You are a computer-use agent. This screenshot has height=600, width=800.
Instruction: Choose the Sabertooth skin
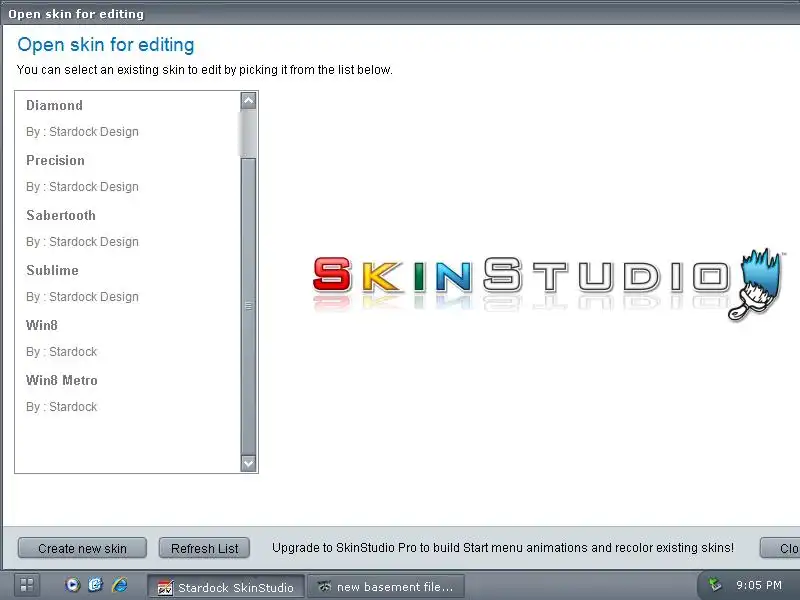(x=61, y=215)
